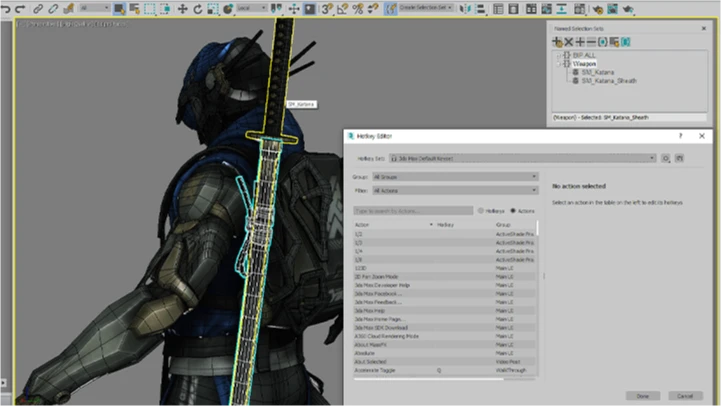
Task: Click Highlight Selected Objects icon
Action: coord(625,42)
